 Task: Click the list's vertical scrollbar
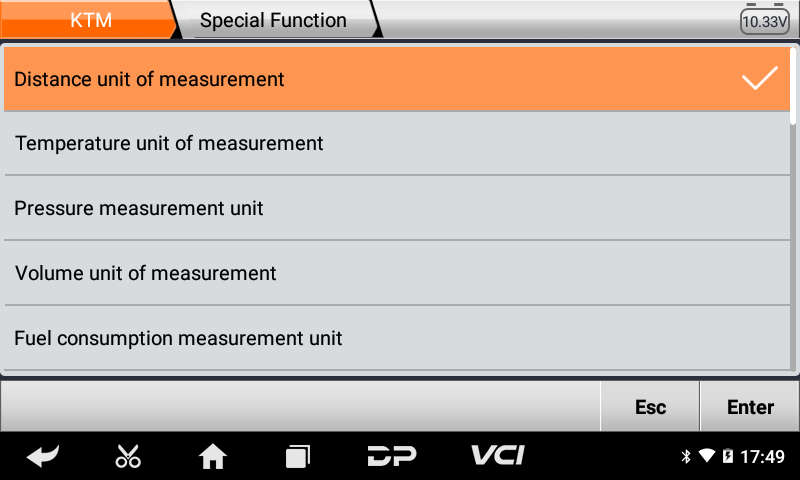[x=793, y=86]
